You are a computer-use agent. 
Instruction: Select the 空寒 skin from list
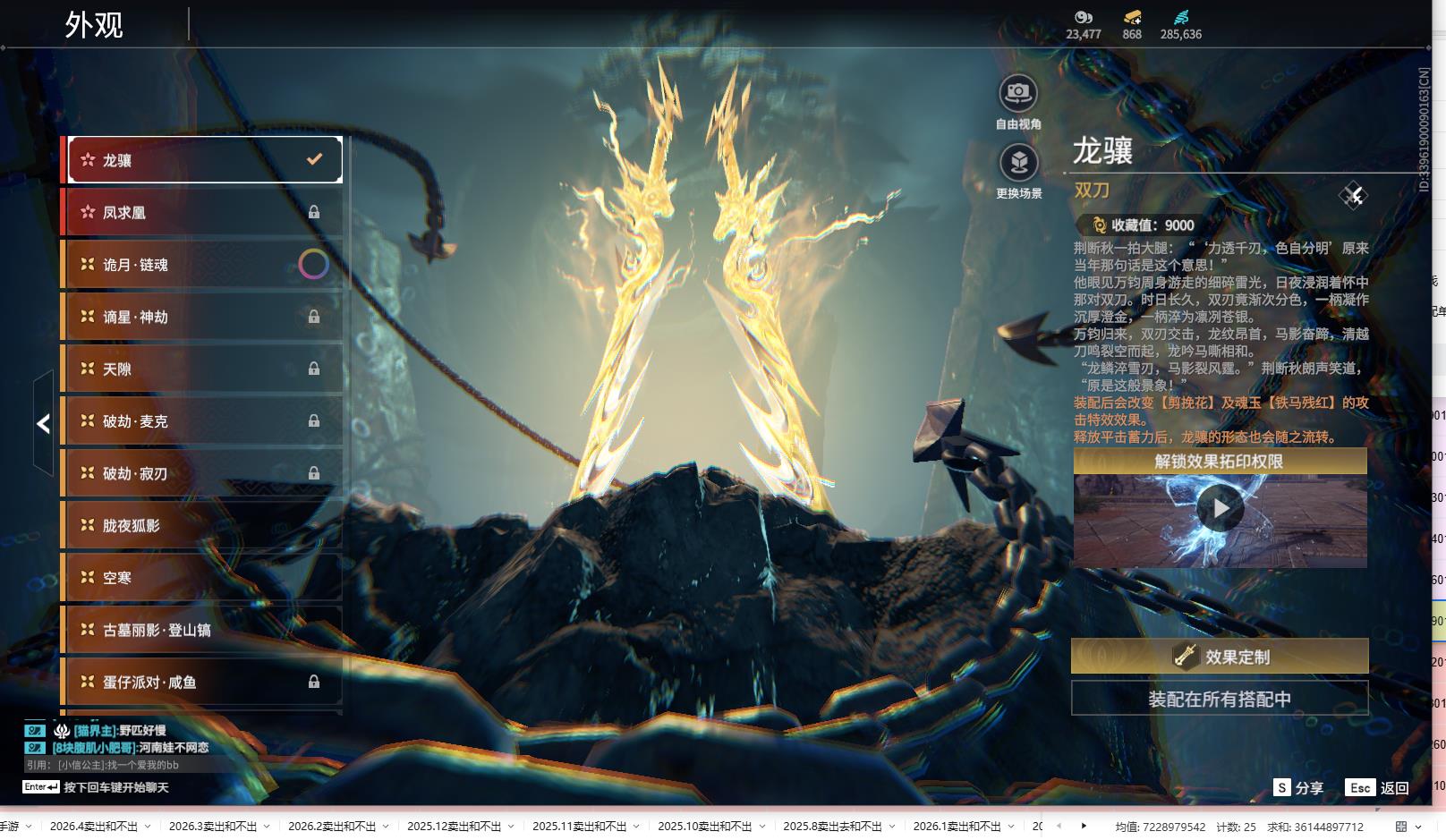(201, 578)
